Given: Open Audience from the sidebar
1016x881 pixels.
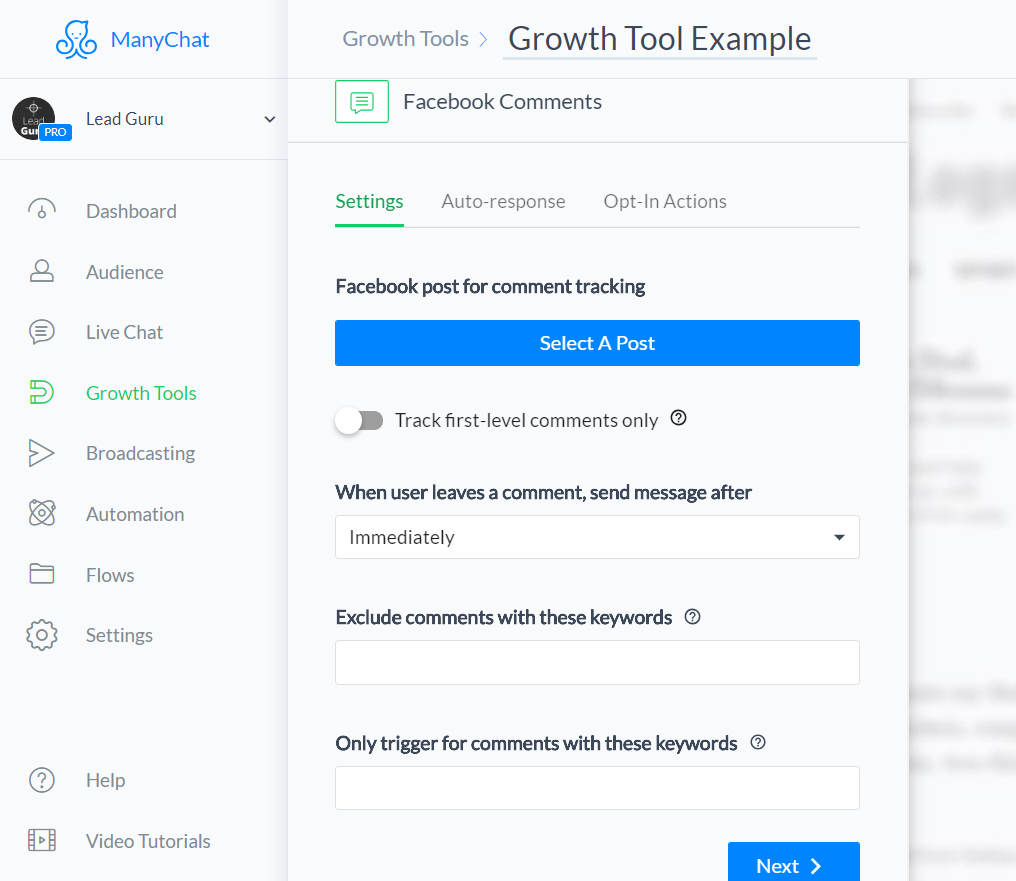Looking at the screenshot, I should tap(125, 272).
